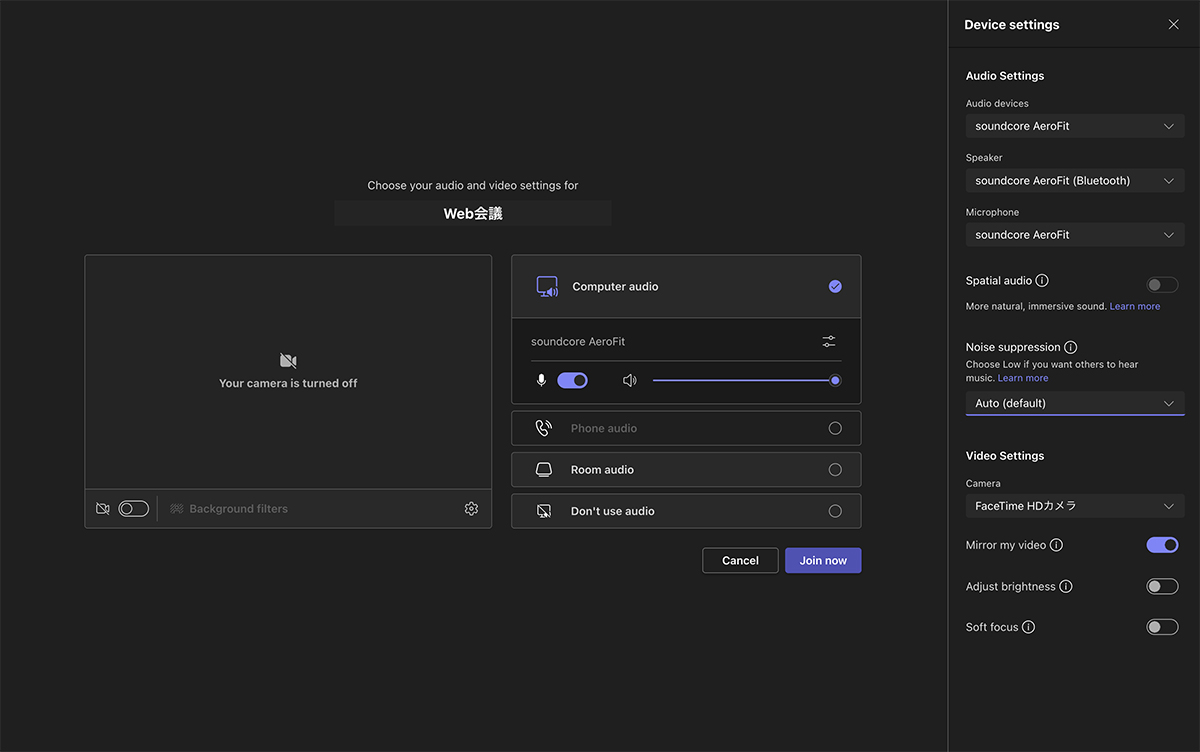Click Noise suppression info icon
The height and width of the screenshot is (752, 1200).
tap(1070, 347)
